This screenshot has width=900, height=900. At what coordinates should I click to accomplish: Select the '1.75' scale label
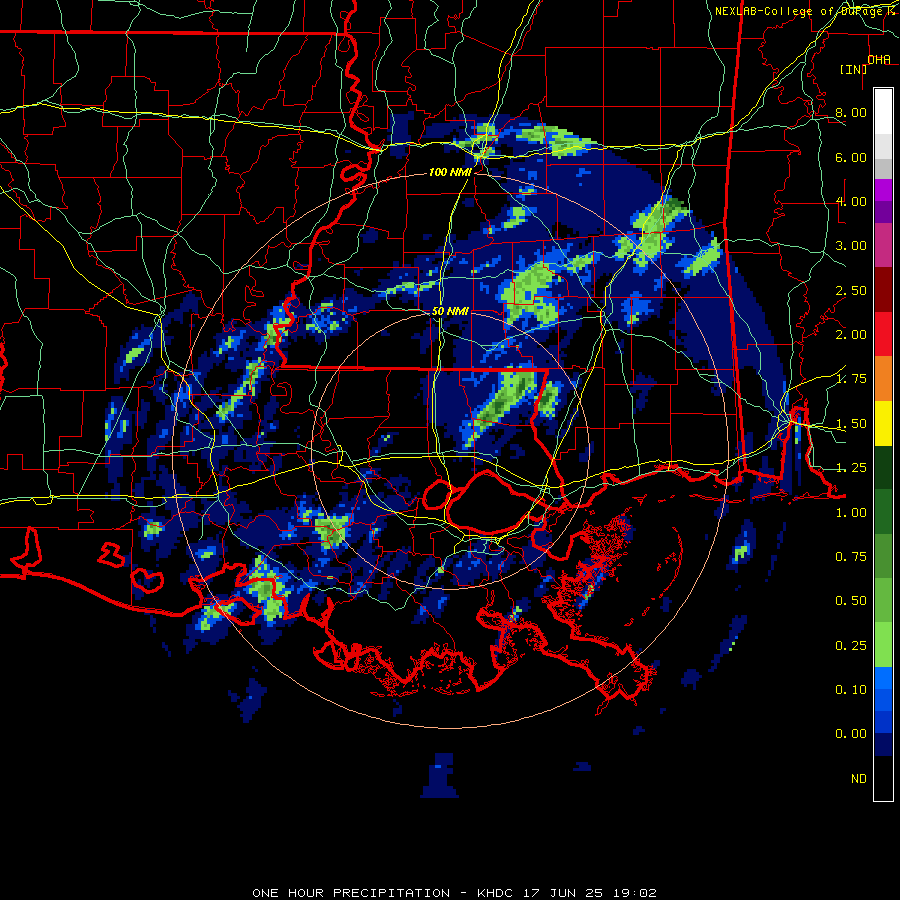[851, 379]
